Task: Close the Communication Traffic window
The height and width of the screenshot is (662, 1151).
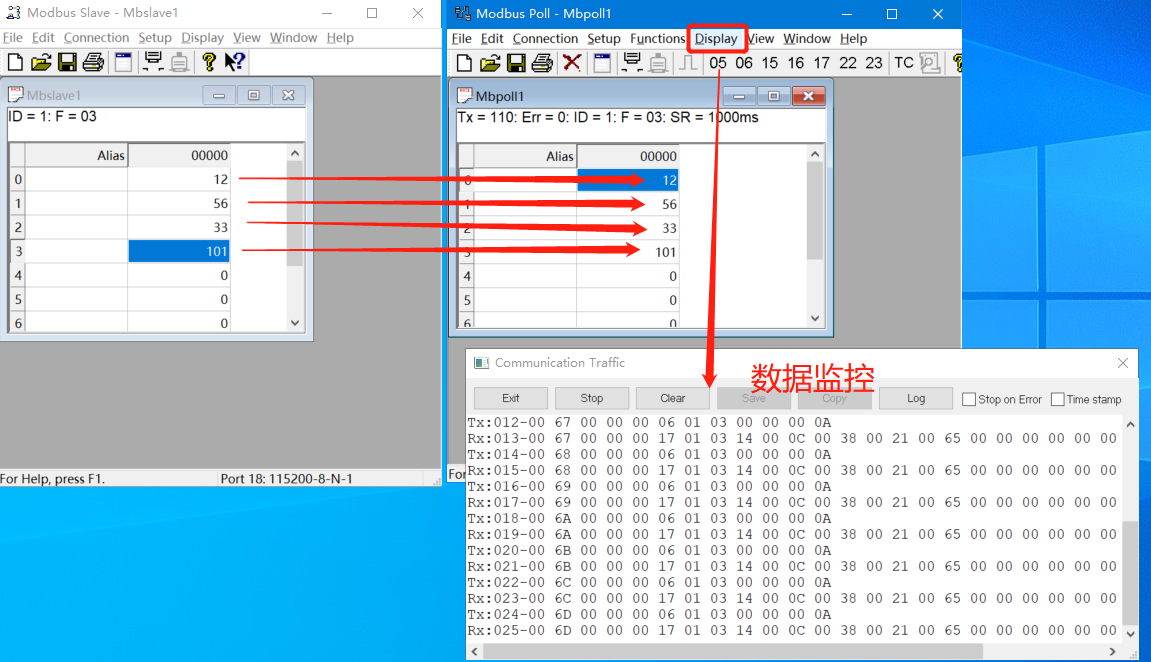Action: click(x=1122, y=363)
